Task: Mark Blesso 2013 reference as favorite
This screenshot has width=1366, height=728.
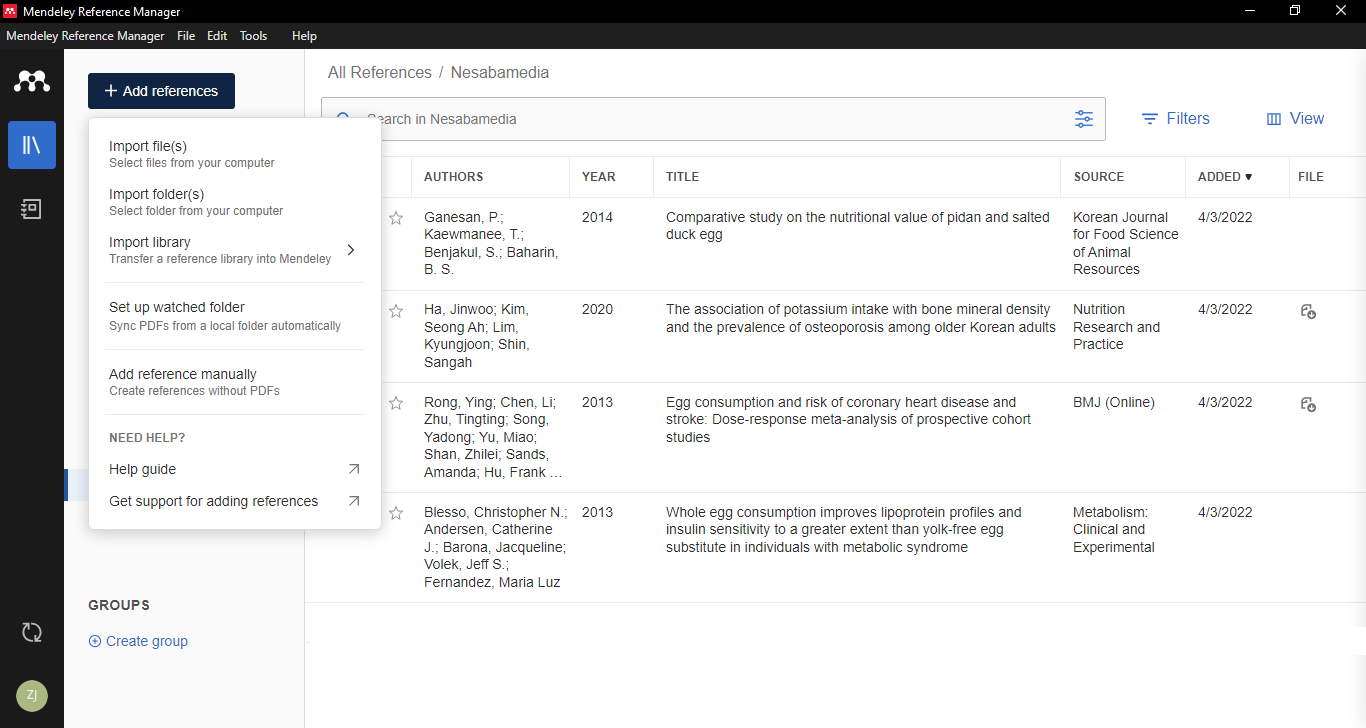Action: pyautogui.click(x=396, y=513)
